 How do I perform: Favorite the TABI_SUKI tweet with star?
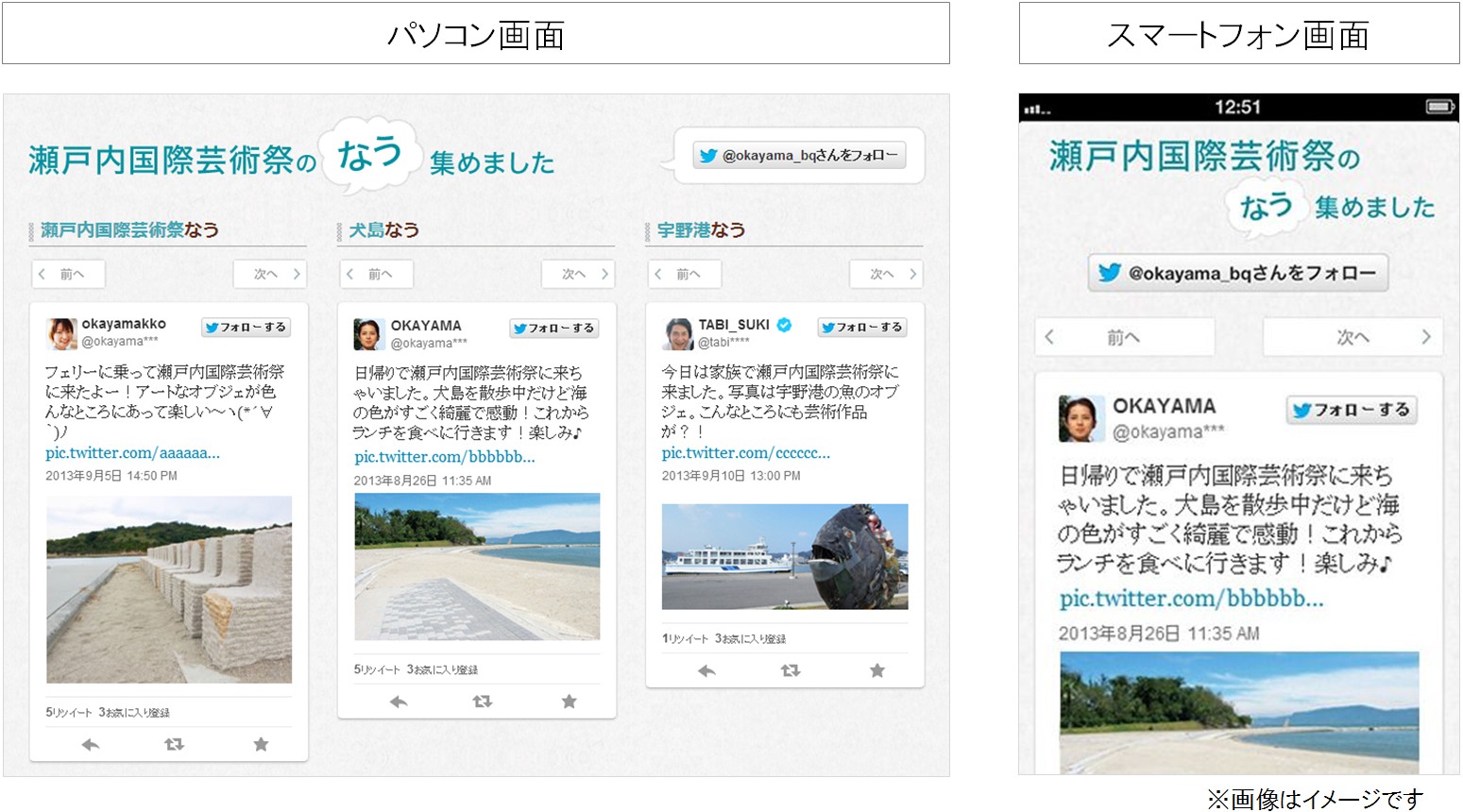(x=876, y=670)
